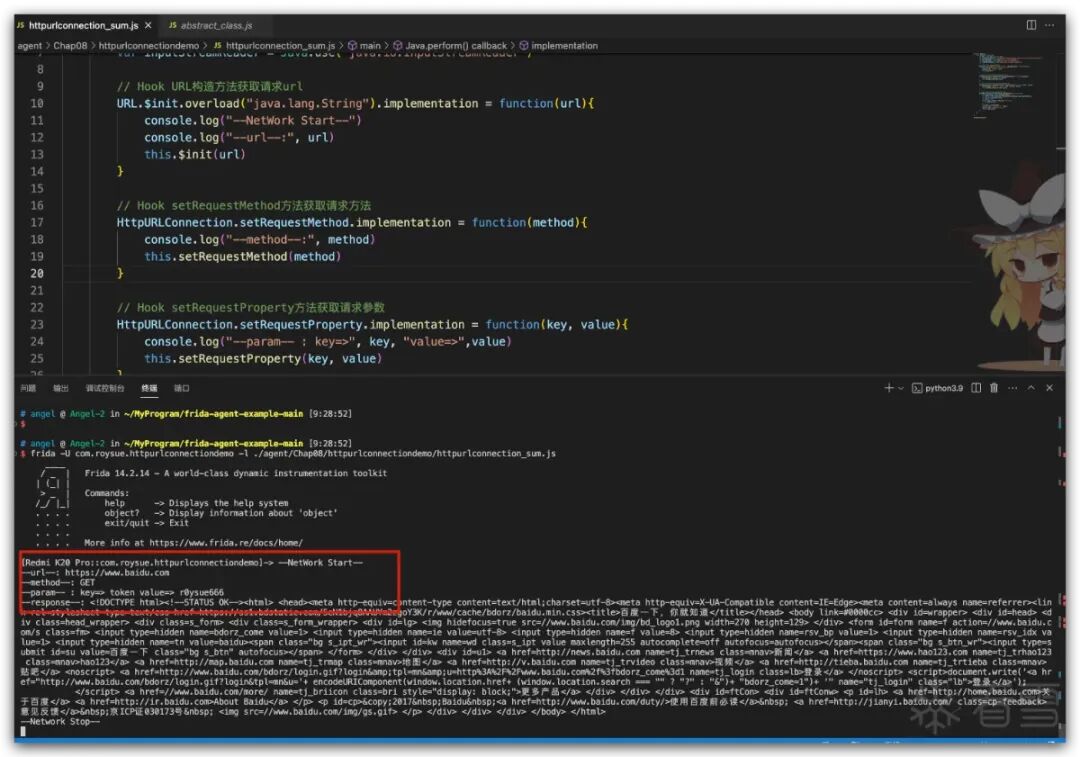
Task: Click 'this.setRequestMethod(method)' on line 19
Action: click(242, 256)
